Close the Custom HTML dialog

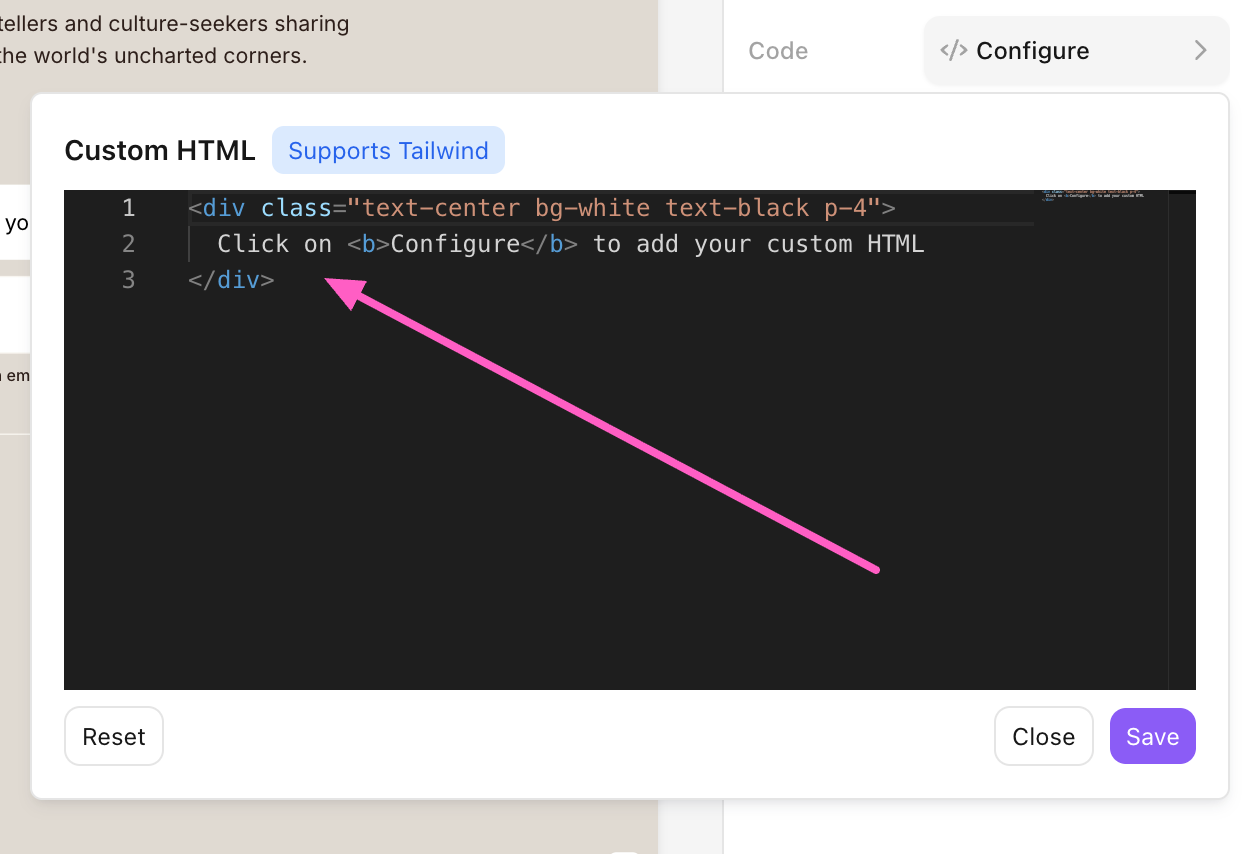pyautogui.click(x=1043, y=736)
